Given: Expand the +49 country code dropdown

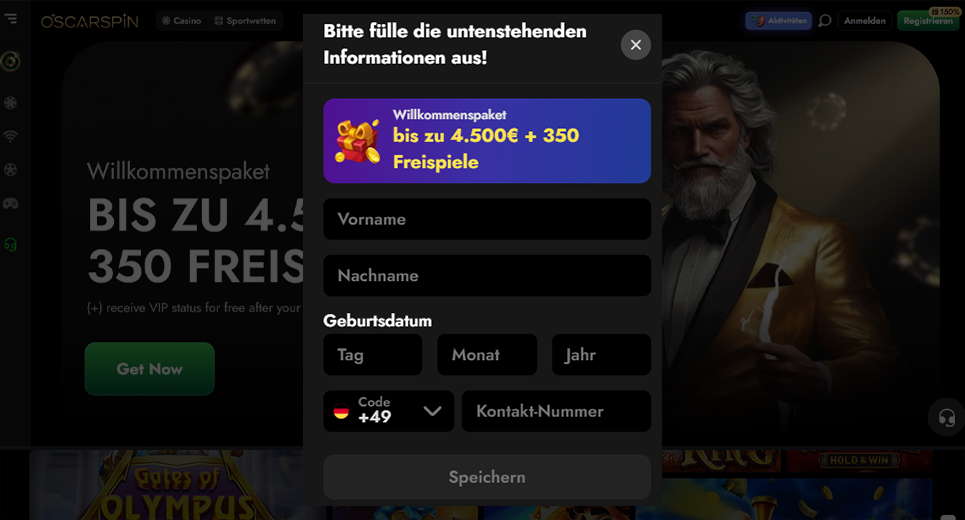Looking at the screenshot, I should [x=388, y=411].
